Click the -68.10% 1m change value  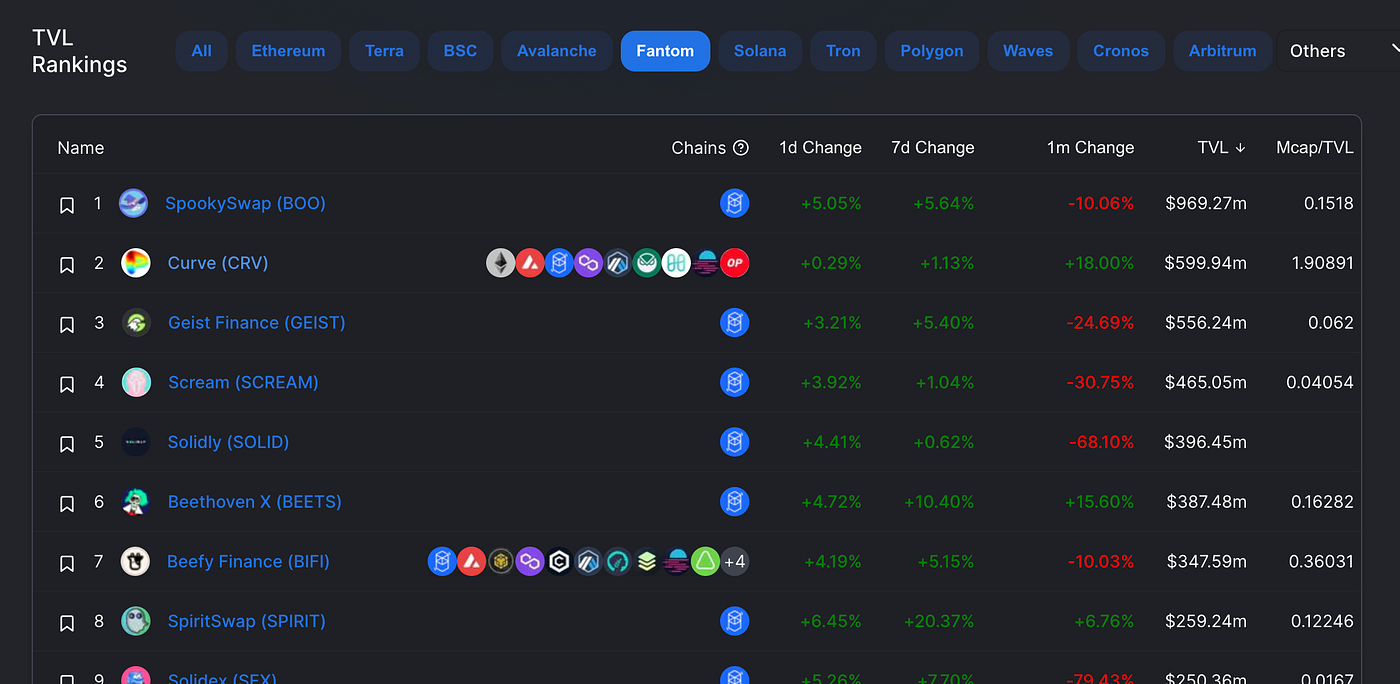coord(1101,442)
